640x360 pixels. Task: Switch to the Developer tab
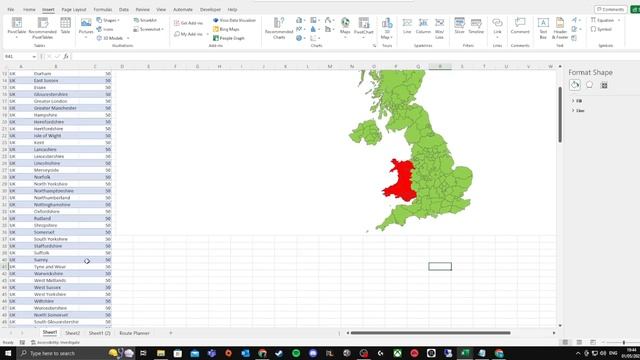[210, 9]
